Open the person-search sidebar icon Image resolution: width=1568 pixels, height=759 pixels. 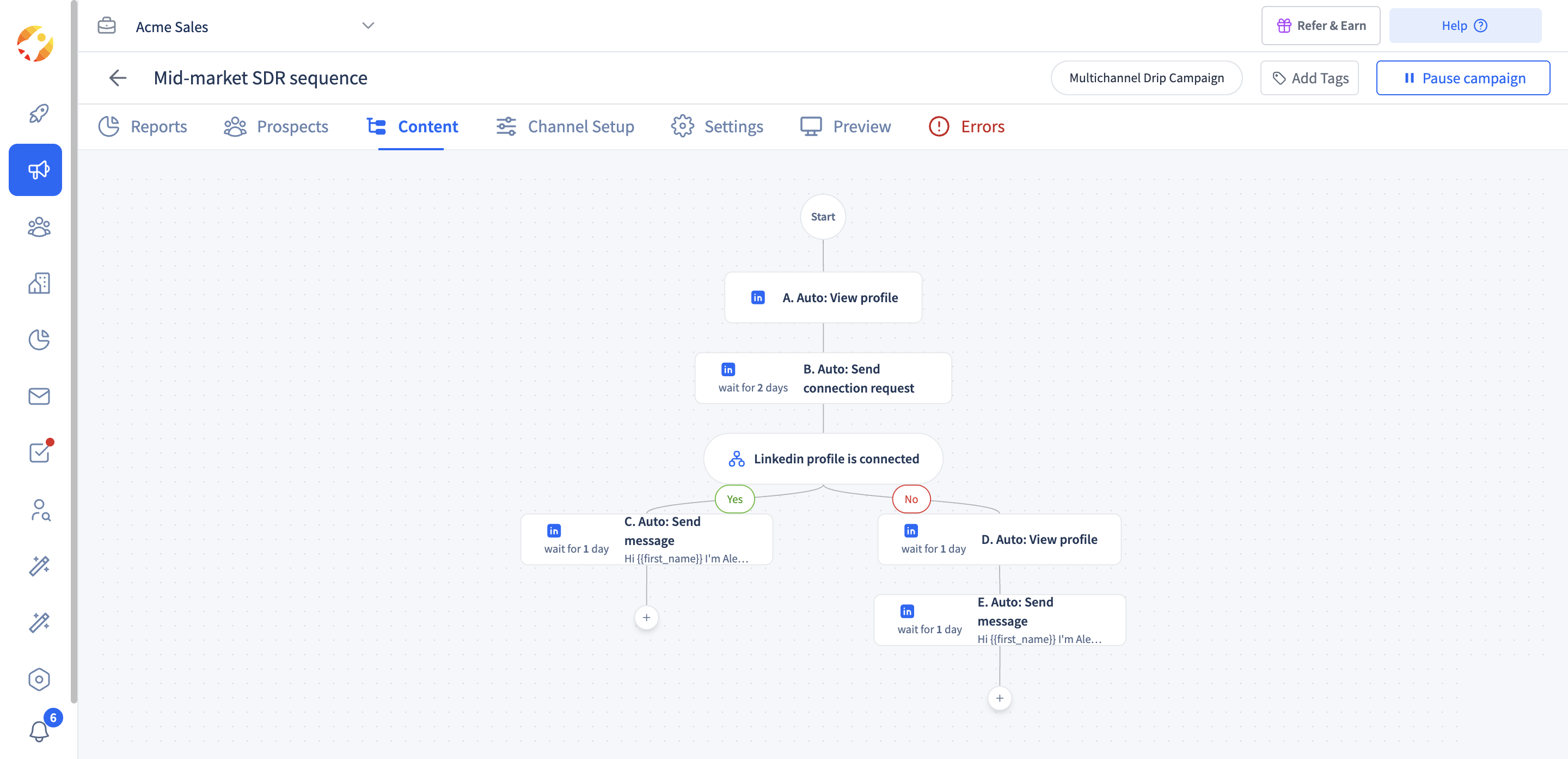click(x=40, y=510)
